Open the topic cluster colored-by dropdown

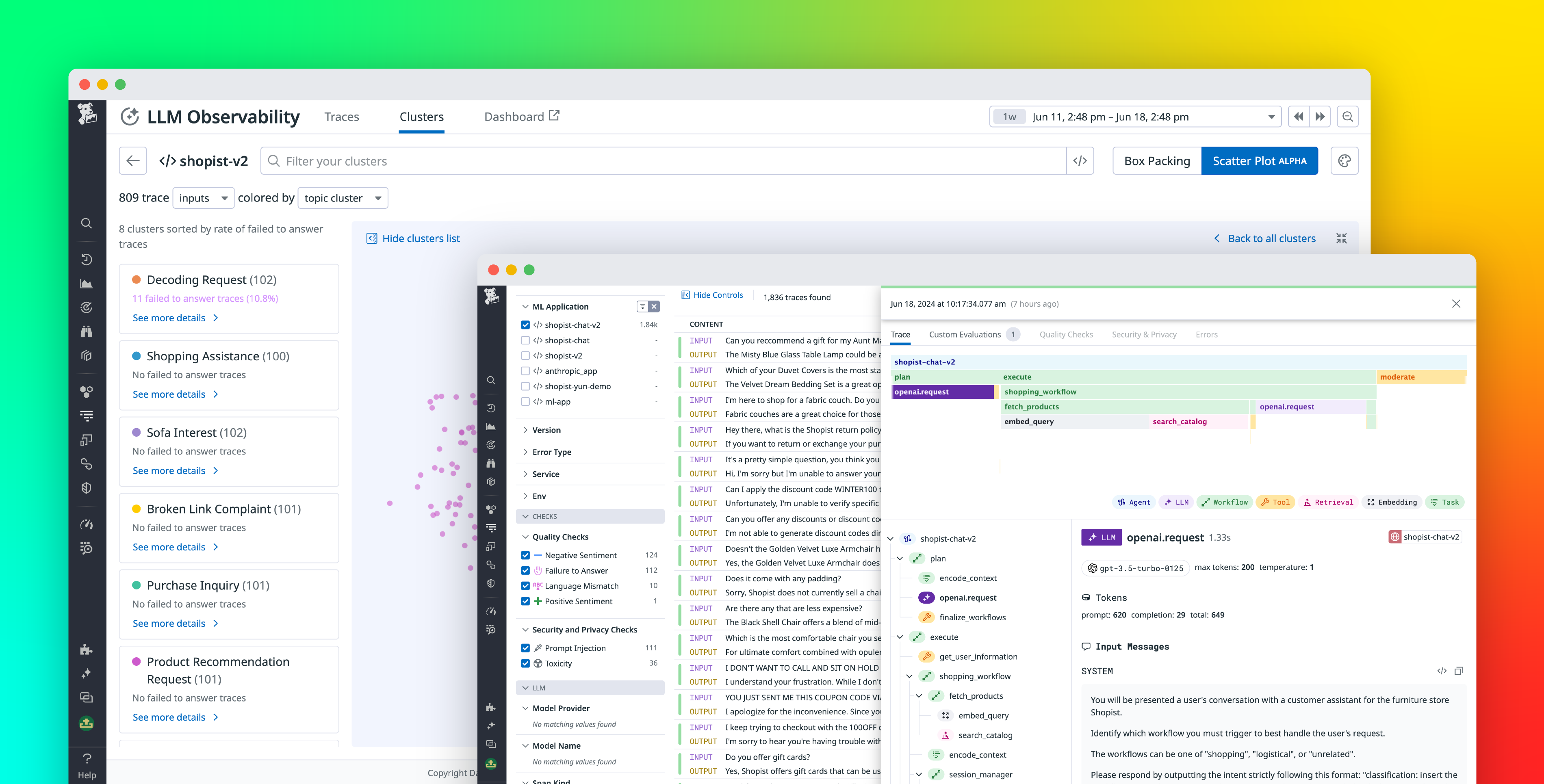click(x=342, y=198)
